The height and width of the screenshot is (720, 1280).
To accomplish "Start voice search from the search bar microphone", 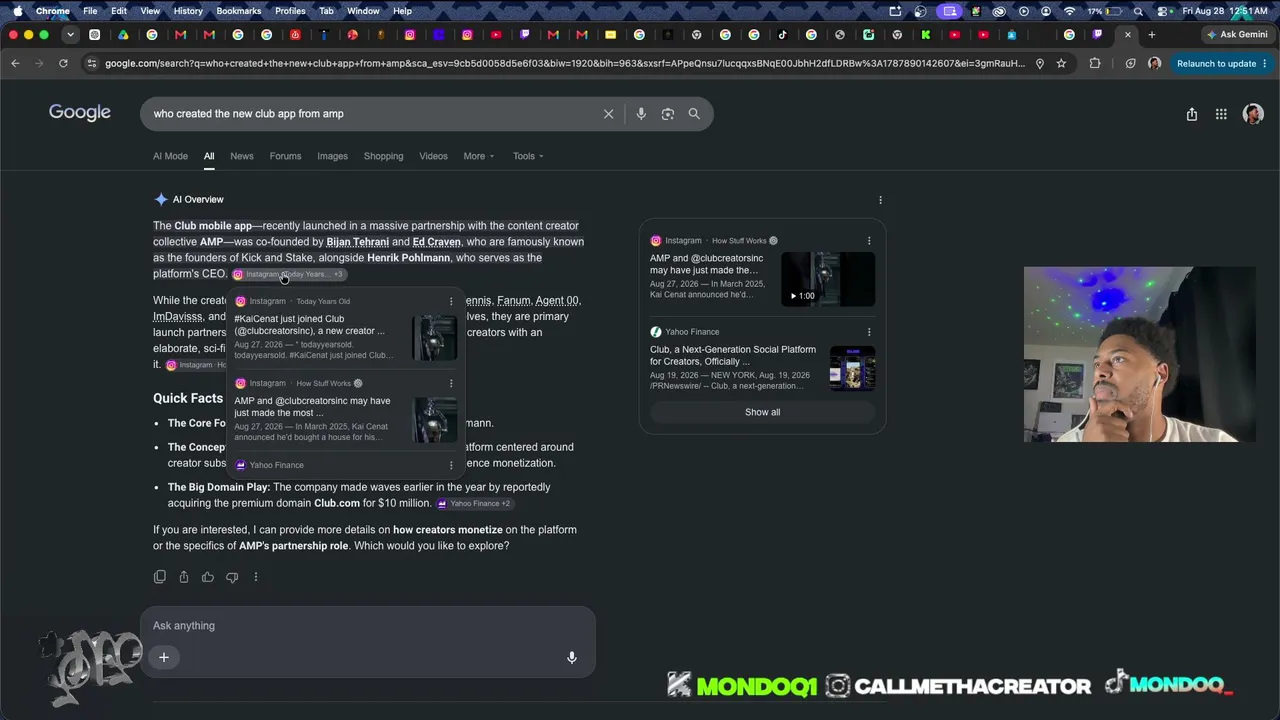I will (x=641, y=114).
